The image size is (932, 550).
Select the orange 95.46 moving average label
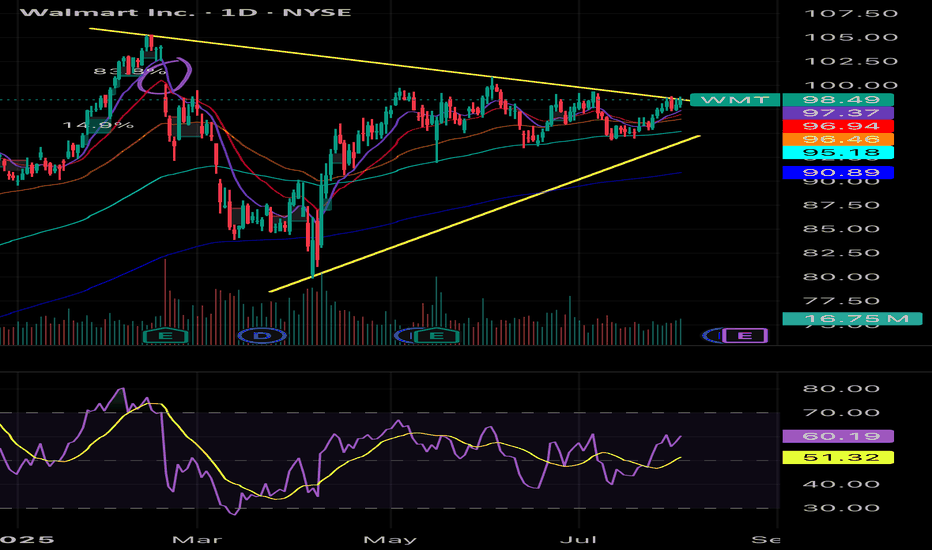838,139
